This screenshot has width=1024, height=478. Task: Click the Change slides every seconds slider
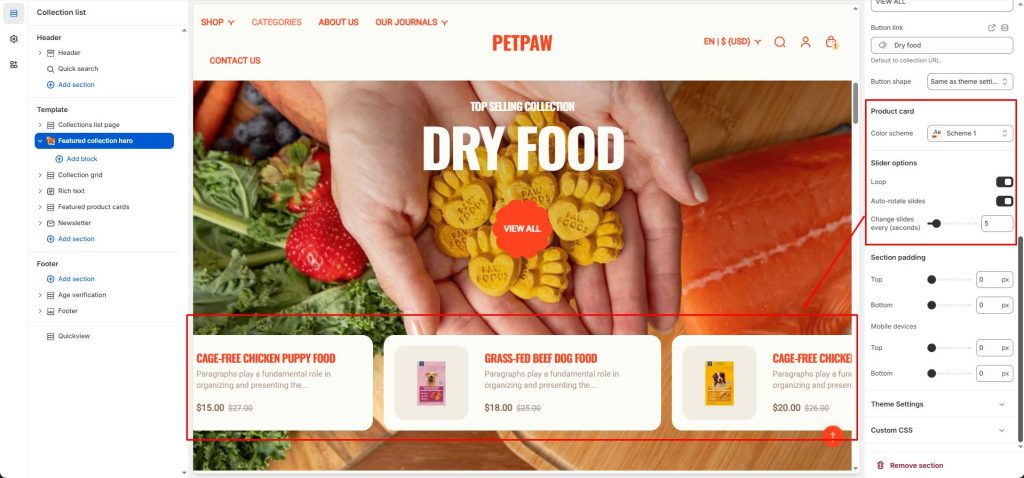tap(951, 223)
